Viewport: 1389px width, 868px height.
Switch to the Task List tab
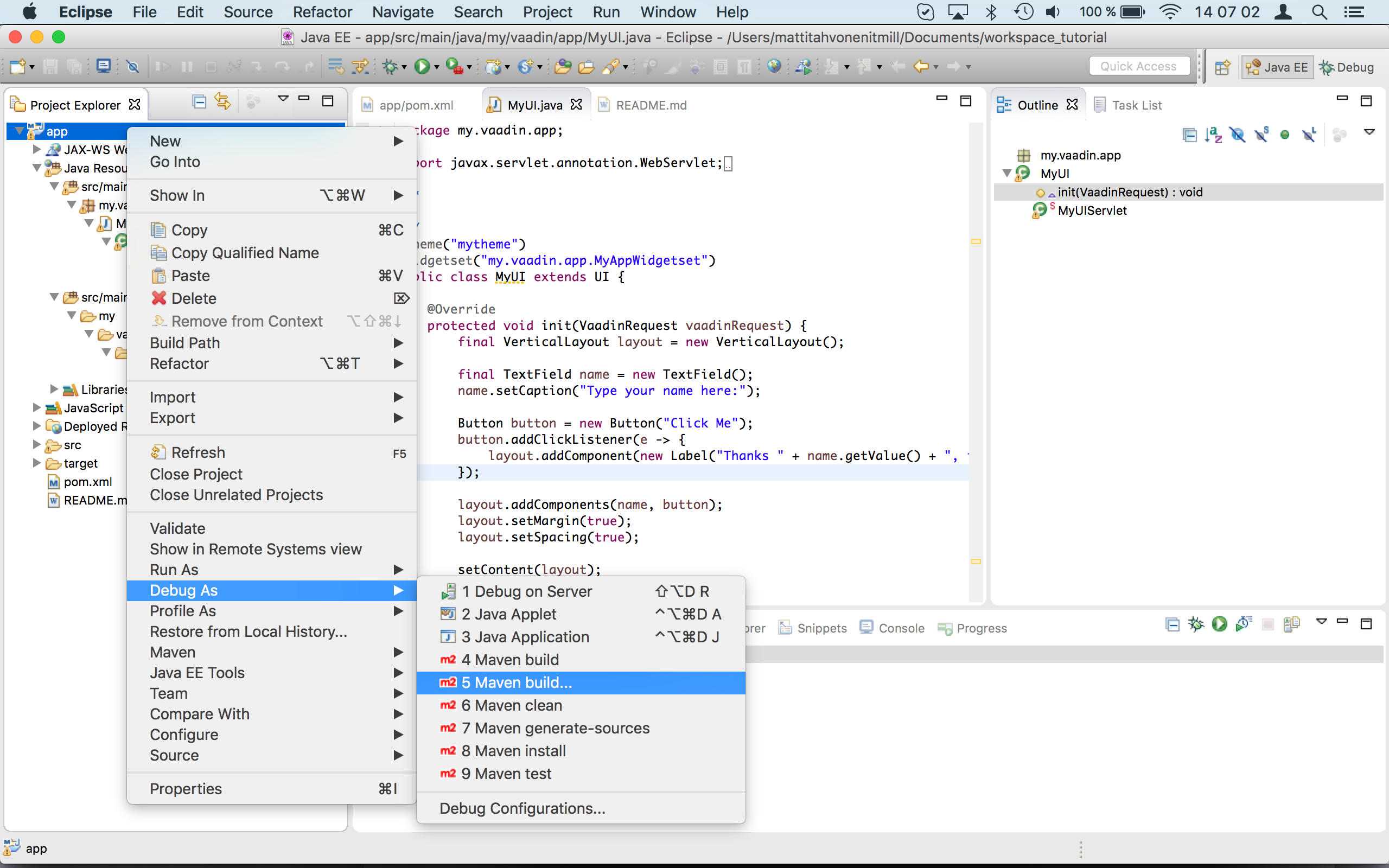point(1128,105)
